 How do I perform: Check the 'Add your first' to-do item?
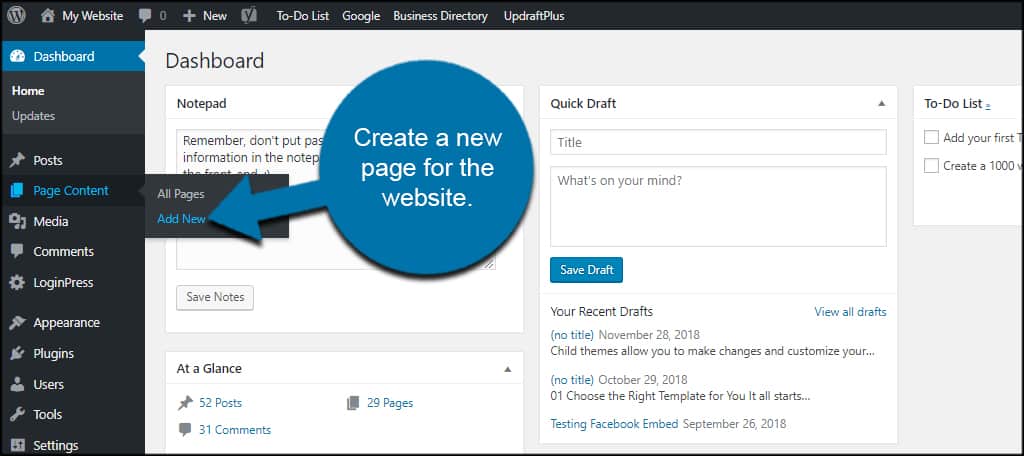[x=931, y=137]
